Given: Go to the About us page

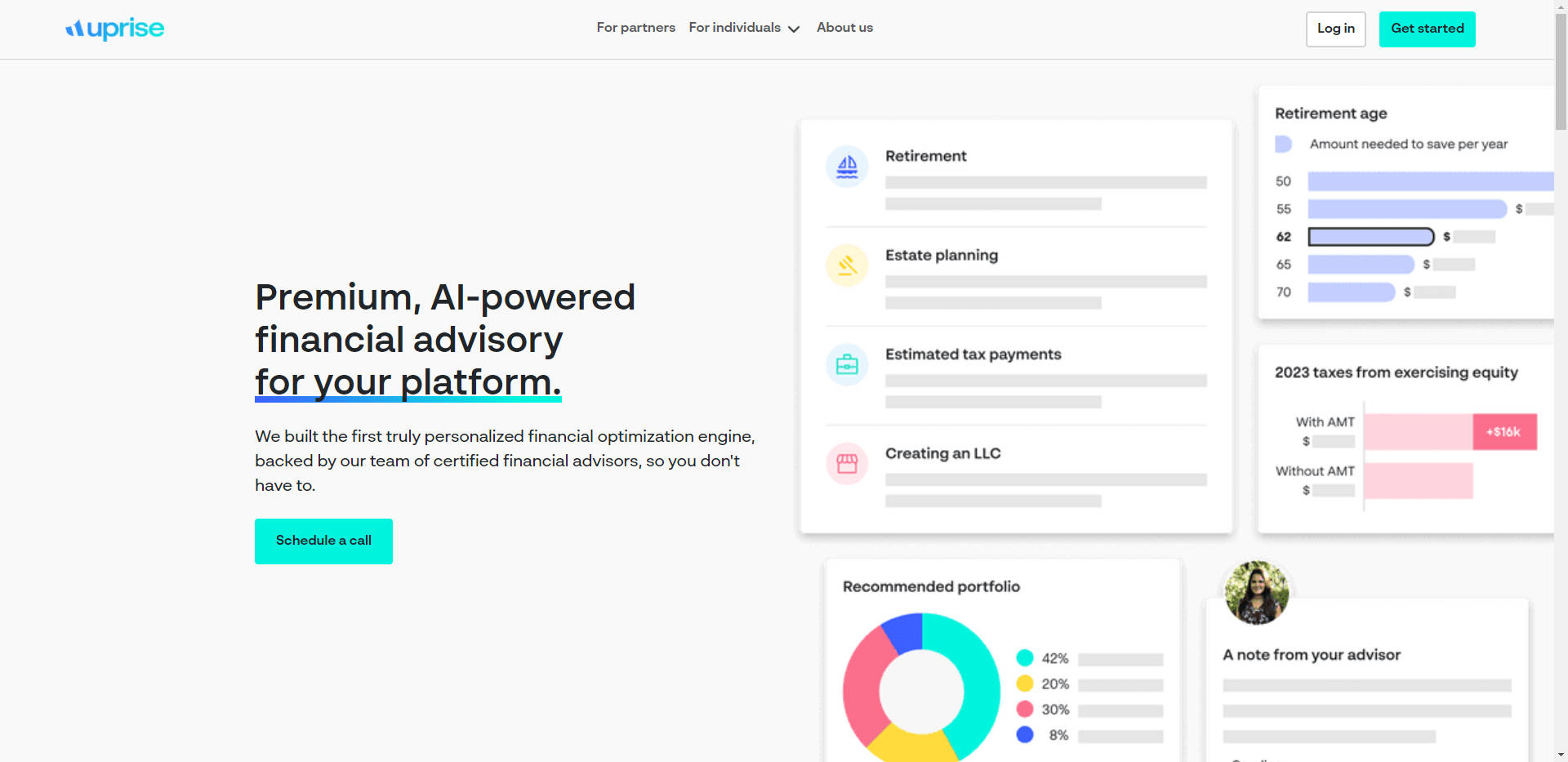Looking at the screenshot, I should pos(844,28).
